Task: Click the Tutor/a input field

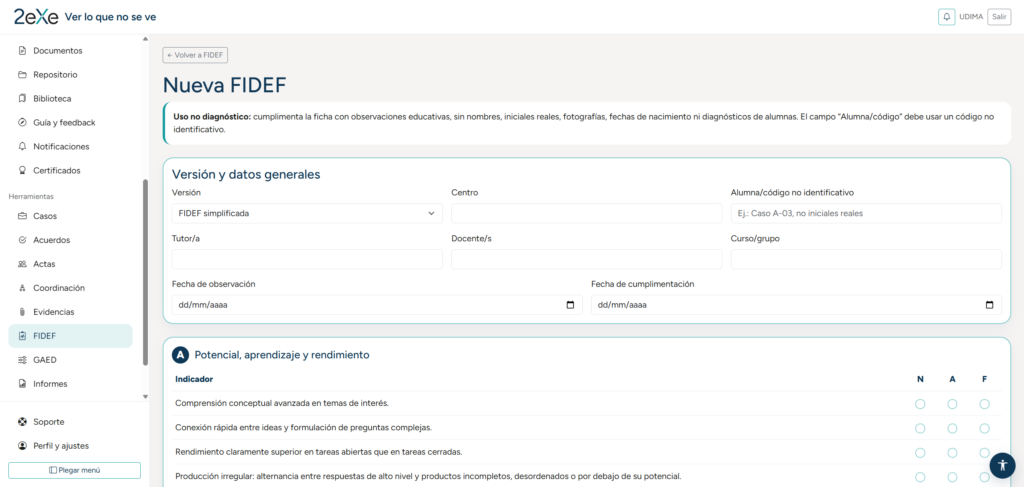Action: (307, 259)
